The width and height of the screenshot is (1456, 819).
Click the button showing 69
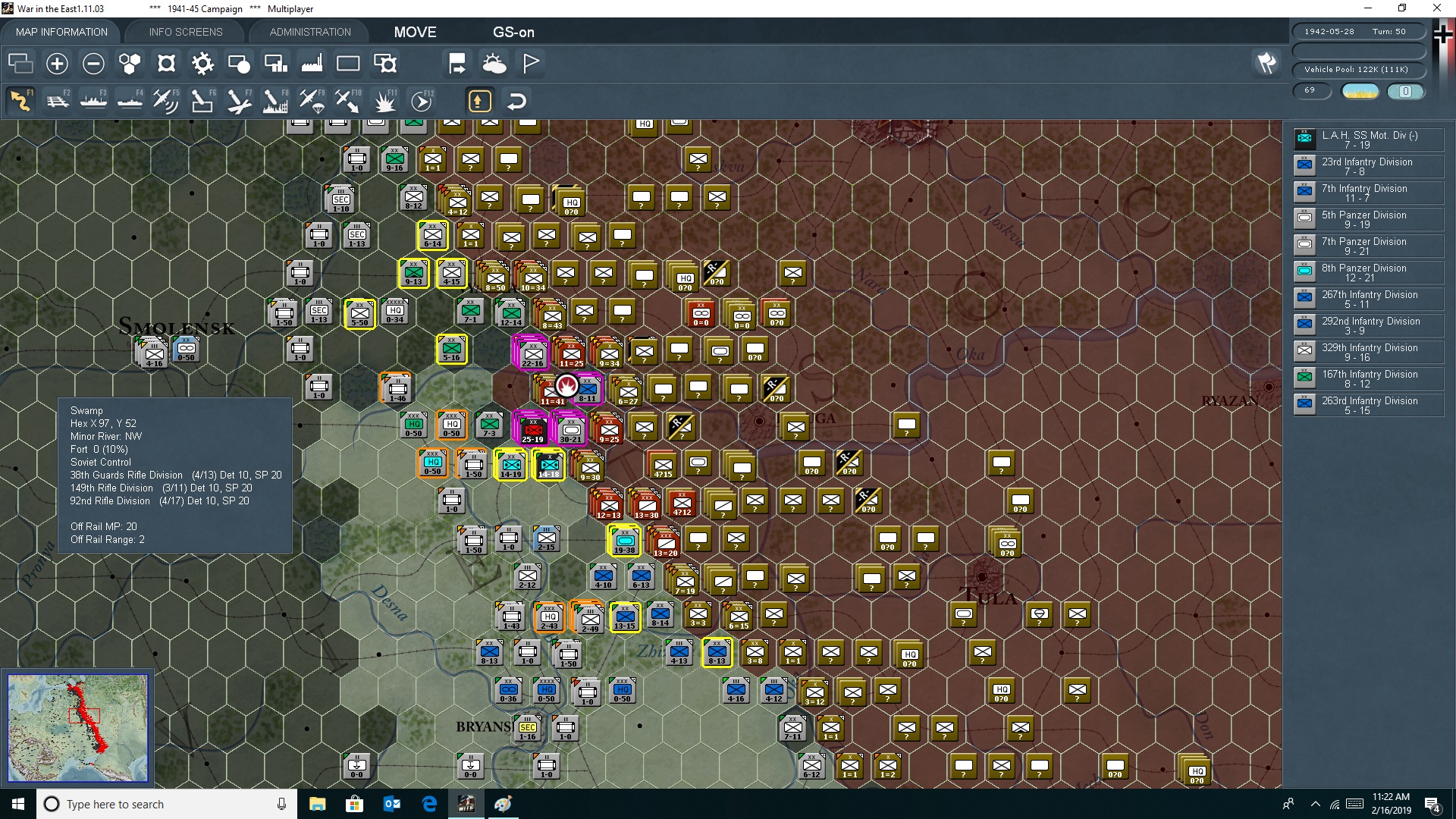[1312, 90]
